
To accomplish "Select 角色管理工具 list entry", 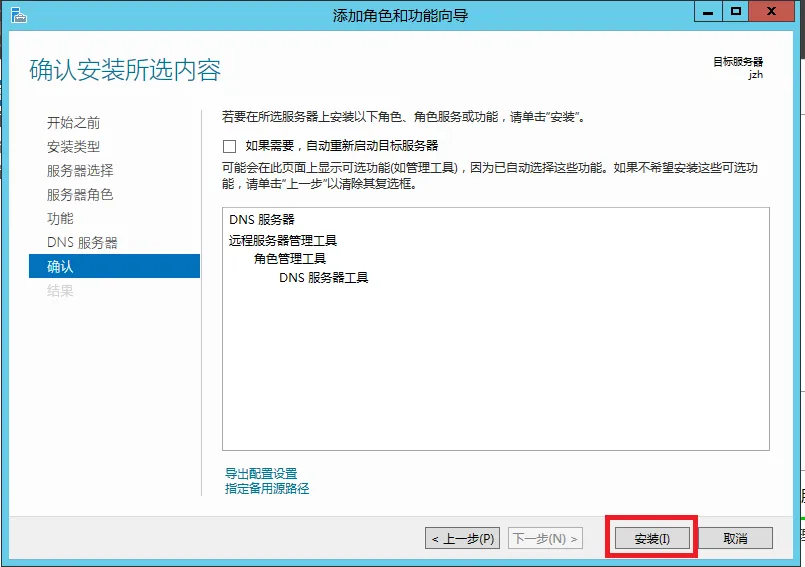I will point(290,259).
